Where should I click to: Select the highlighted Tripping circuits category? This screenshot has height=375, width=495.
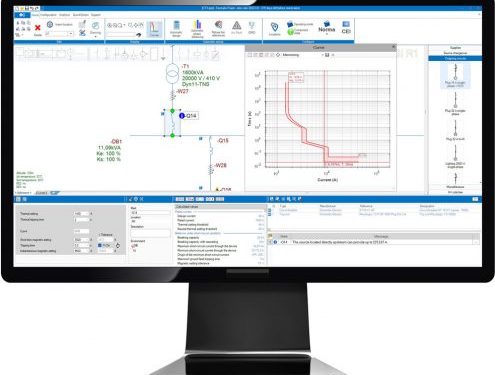455,59
